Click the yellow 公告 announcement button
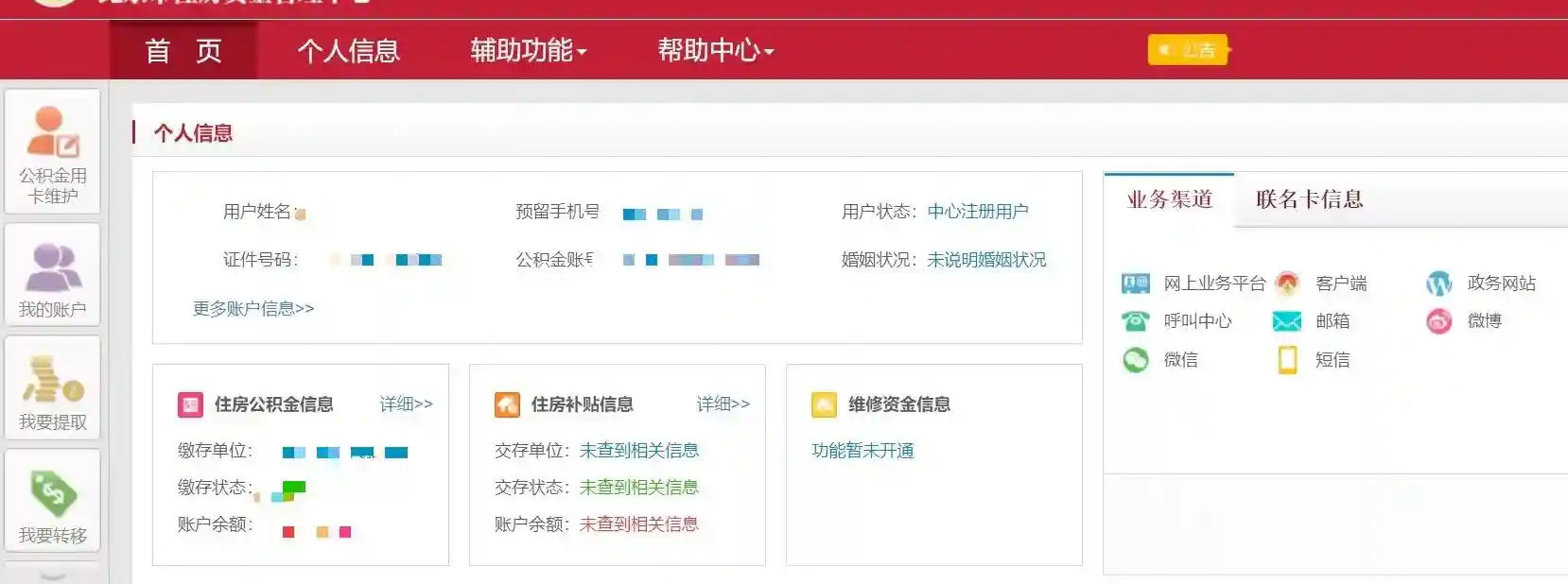Image resolution: width=1568 pixels, height=584 pixels. click(x=1189, y=50)
